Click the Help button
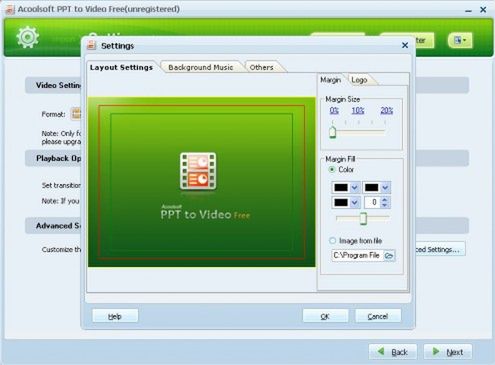 (115, 316)
